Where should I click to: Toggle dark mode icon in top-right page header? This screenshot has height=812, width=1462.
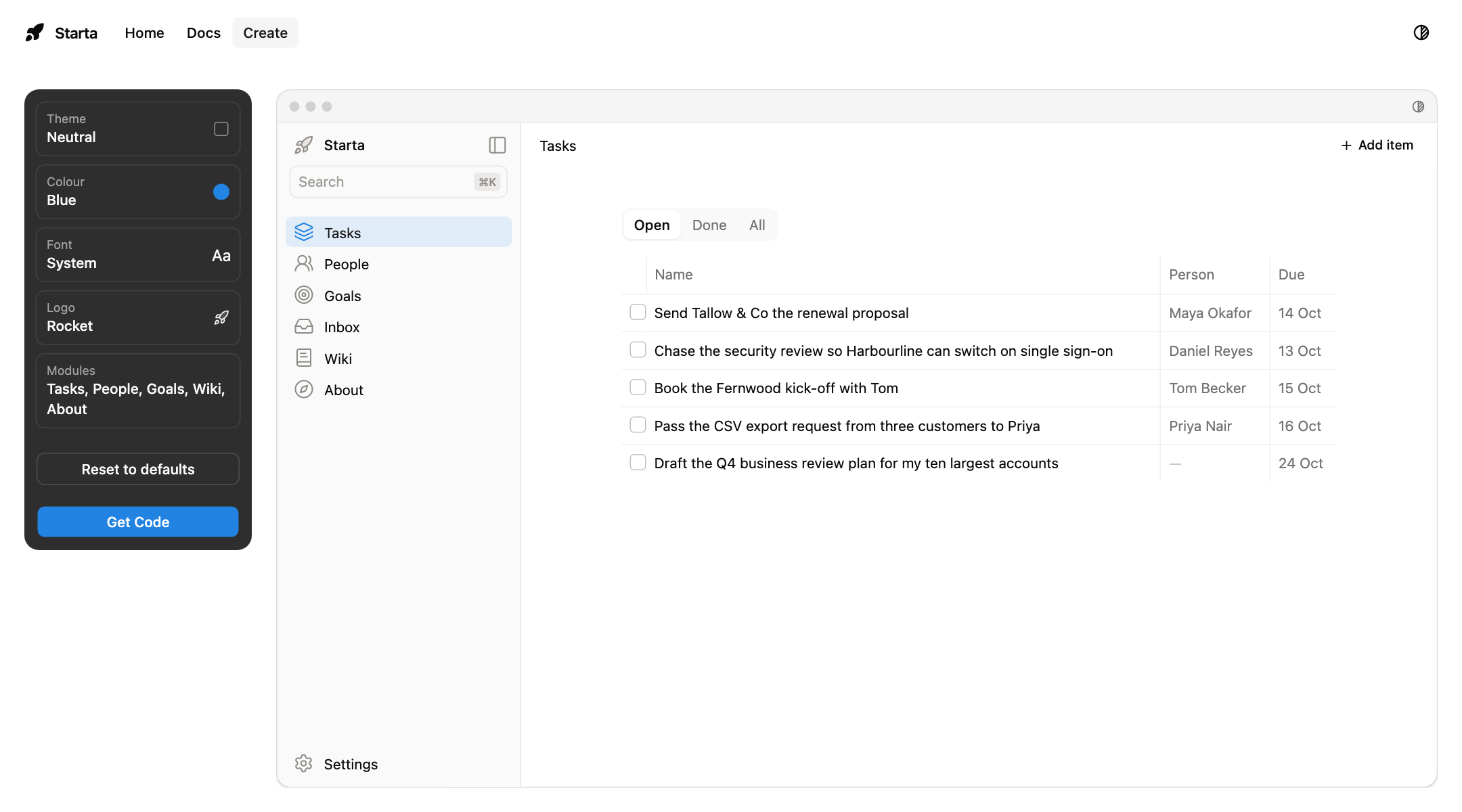pos(1421,32)
